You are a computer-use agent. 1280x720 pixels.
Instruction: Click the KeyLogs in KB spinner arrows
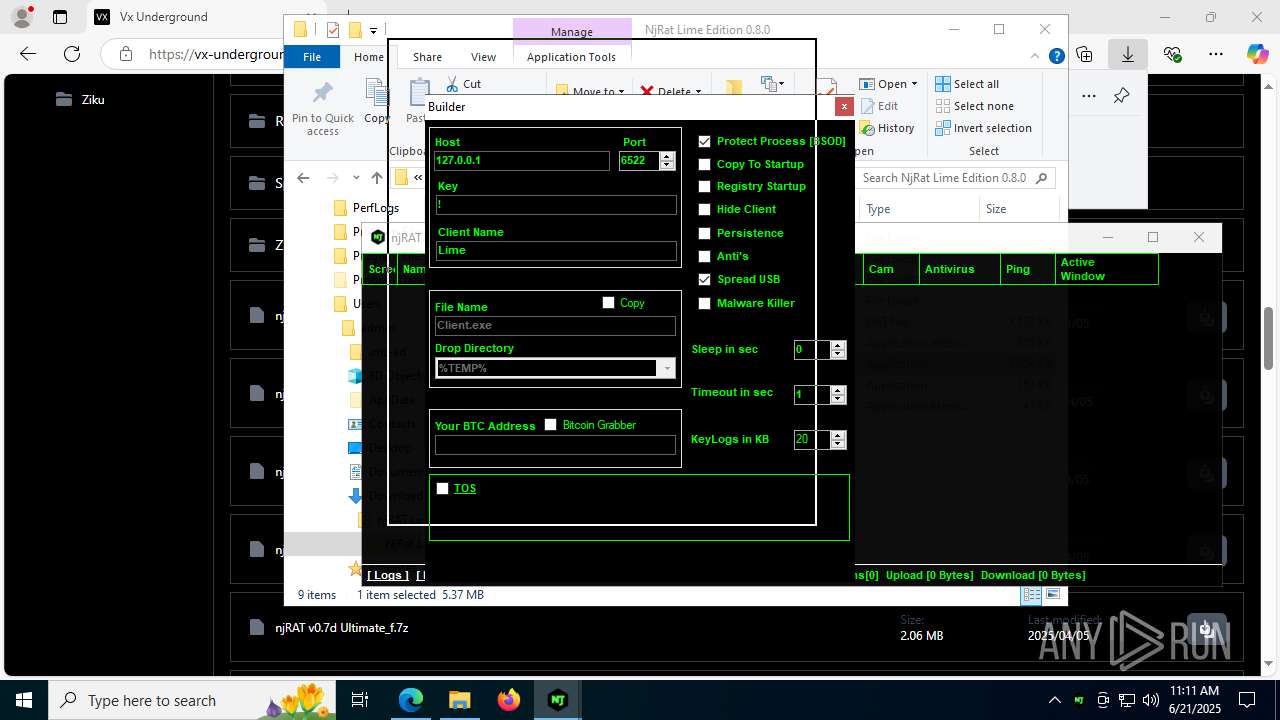point(838,439)
